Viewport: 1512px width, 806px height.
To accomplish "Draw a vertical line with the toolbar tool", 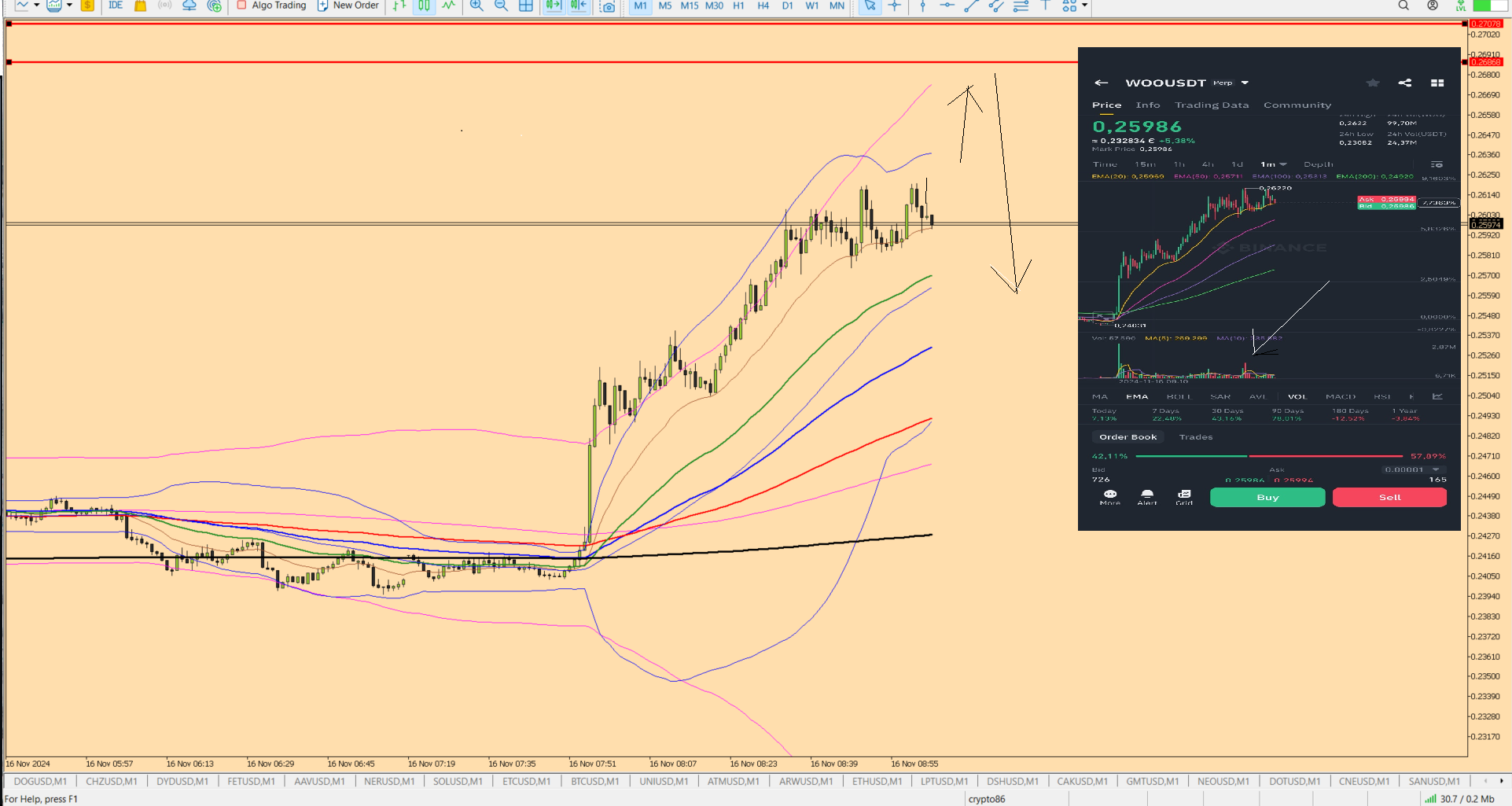I will click(923, 6).
